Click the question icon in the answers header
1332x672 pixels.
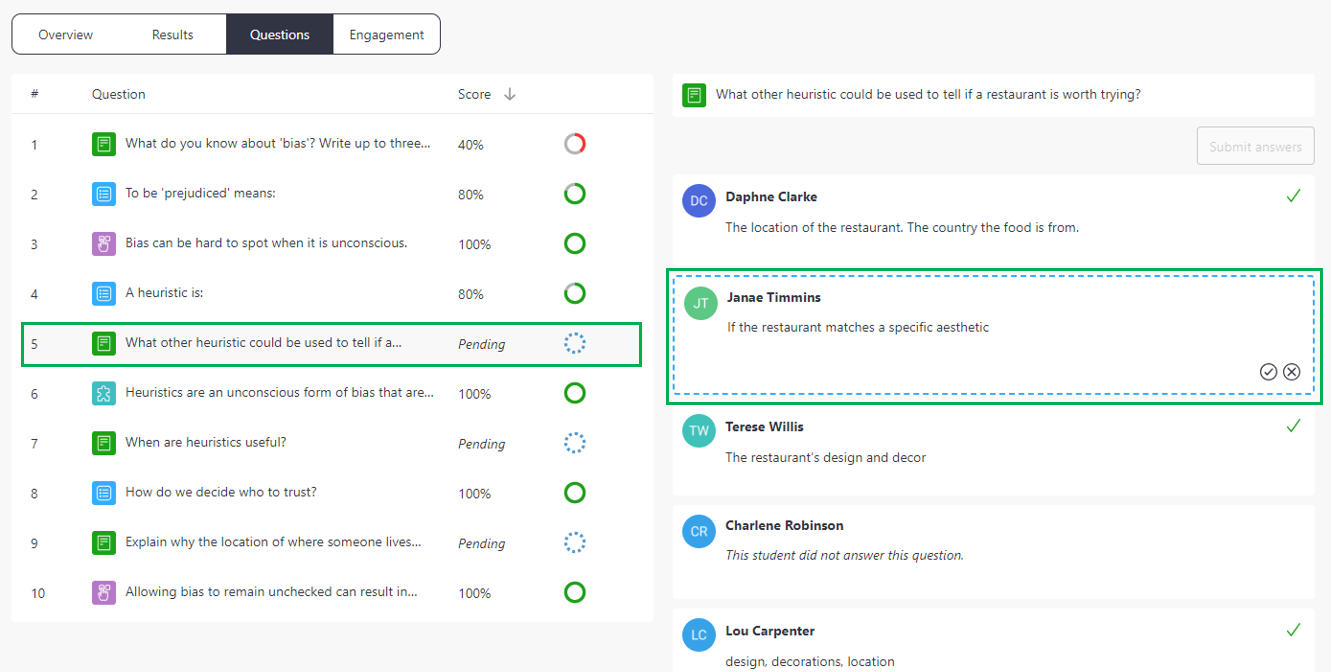pyautogui.click(x=694, y=95)
